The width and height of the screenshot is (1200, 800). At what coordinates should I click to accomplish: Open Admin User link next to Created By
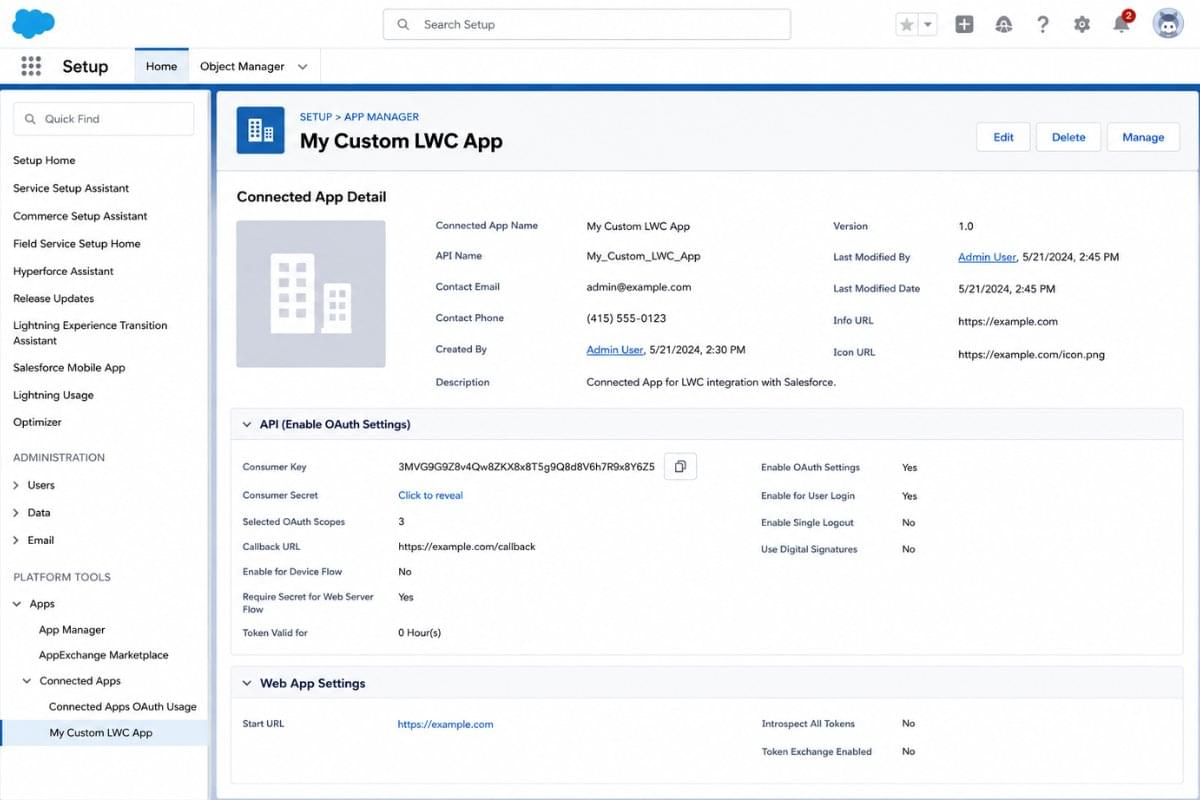[615, 350]
